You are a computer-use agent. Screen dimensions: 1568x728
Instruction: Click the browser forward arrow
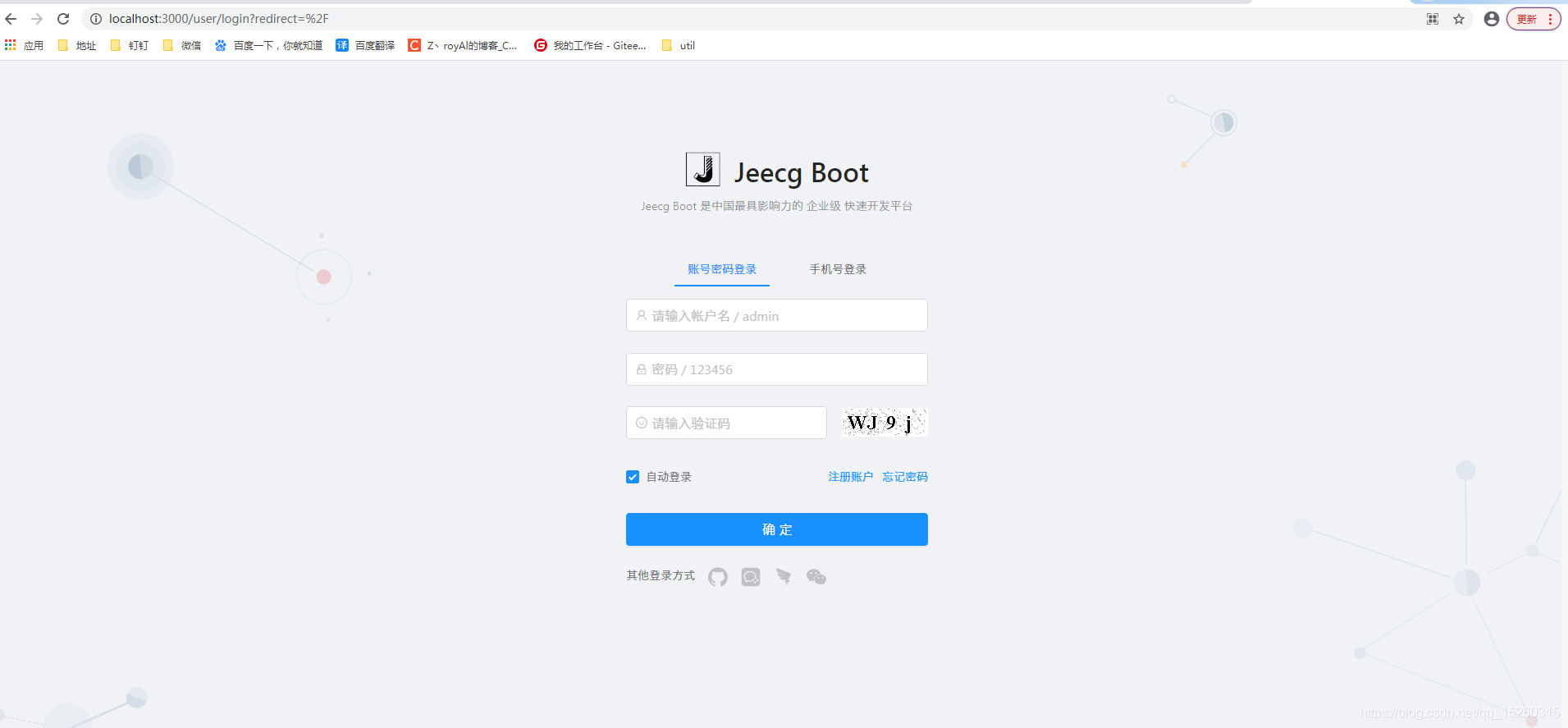click(x=37, y=19)
